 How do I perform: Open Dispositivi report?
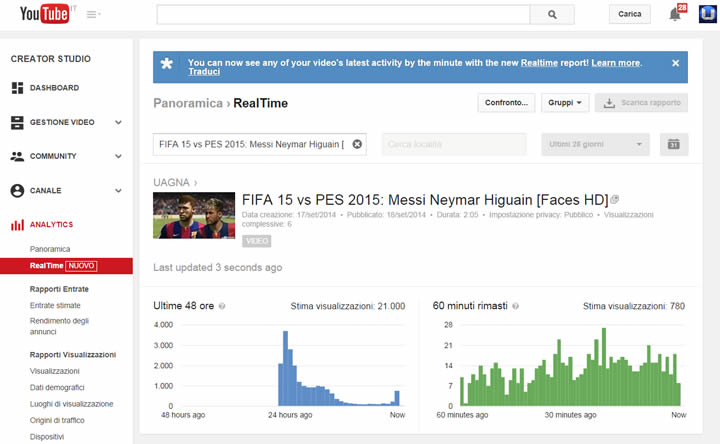coord(47,437)
